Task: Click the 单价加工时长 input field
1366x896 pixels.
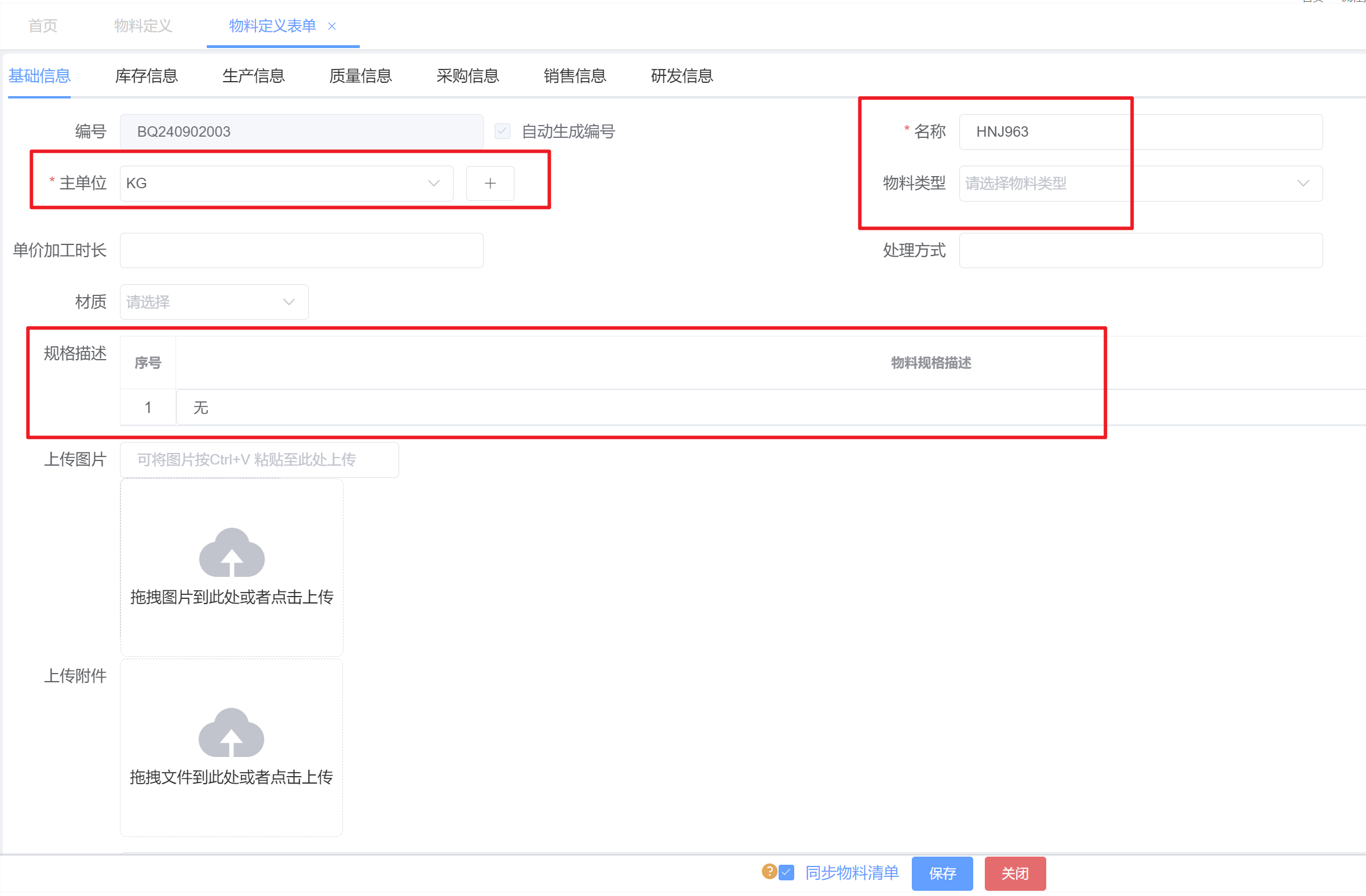Action: 301,250
